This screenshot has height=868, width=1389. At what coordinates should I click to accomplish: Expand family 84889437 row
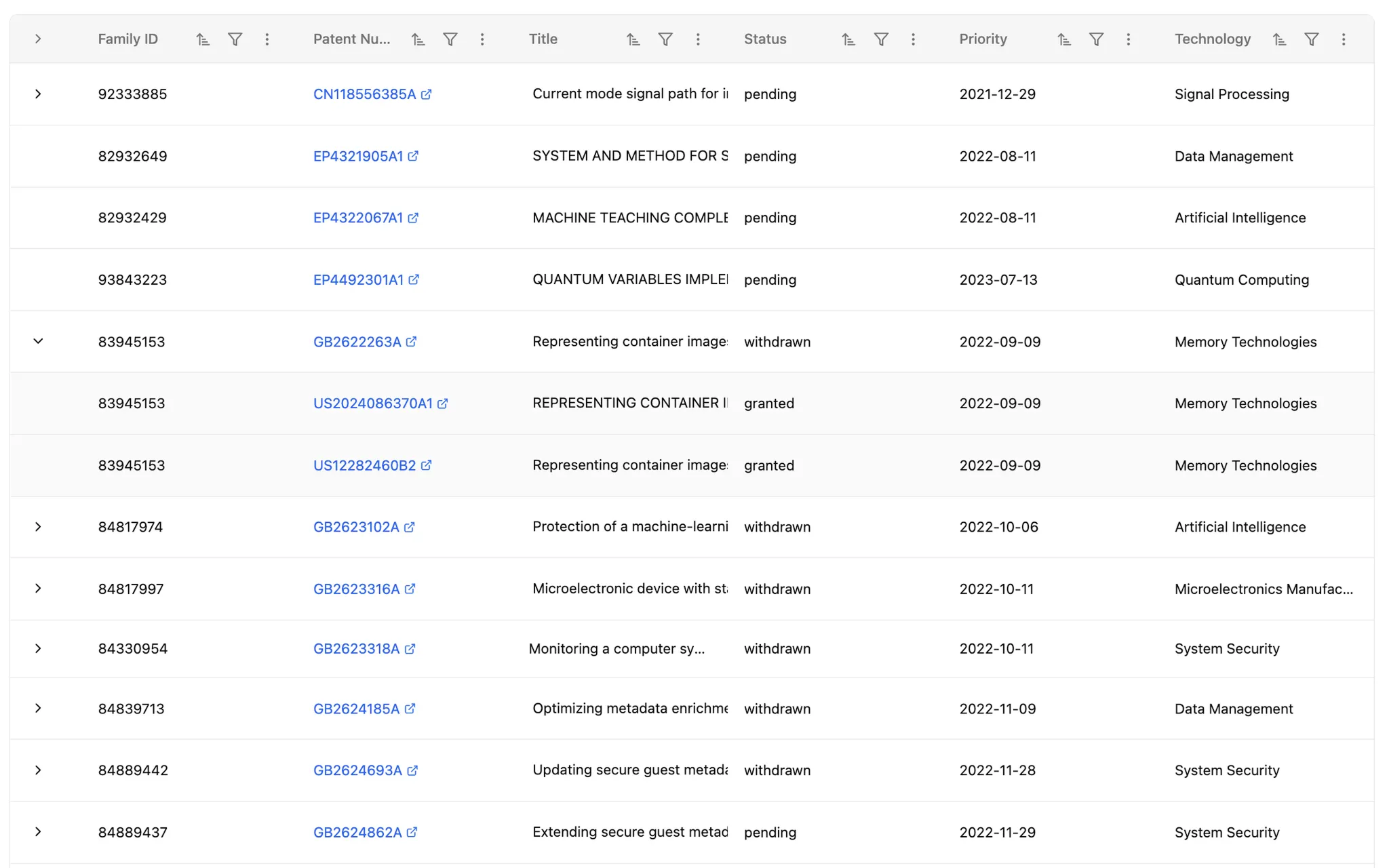coord(38,832)
